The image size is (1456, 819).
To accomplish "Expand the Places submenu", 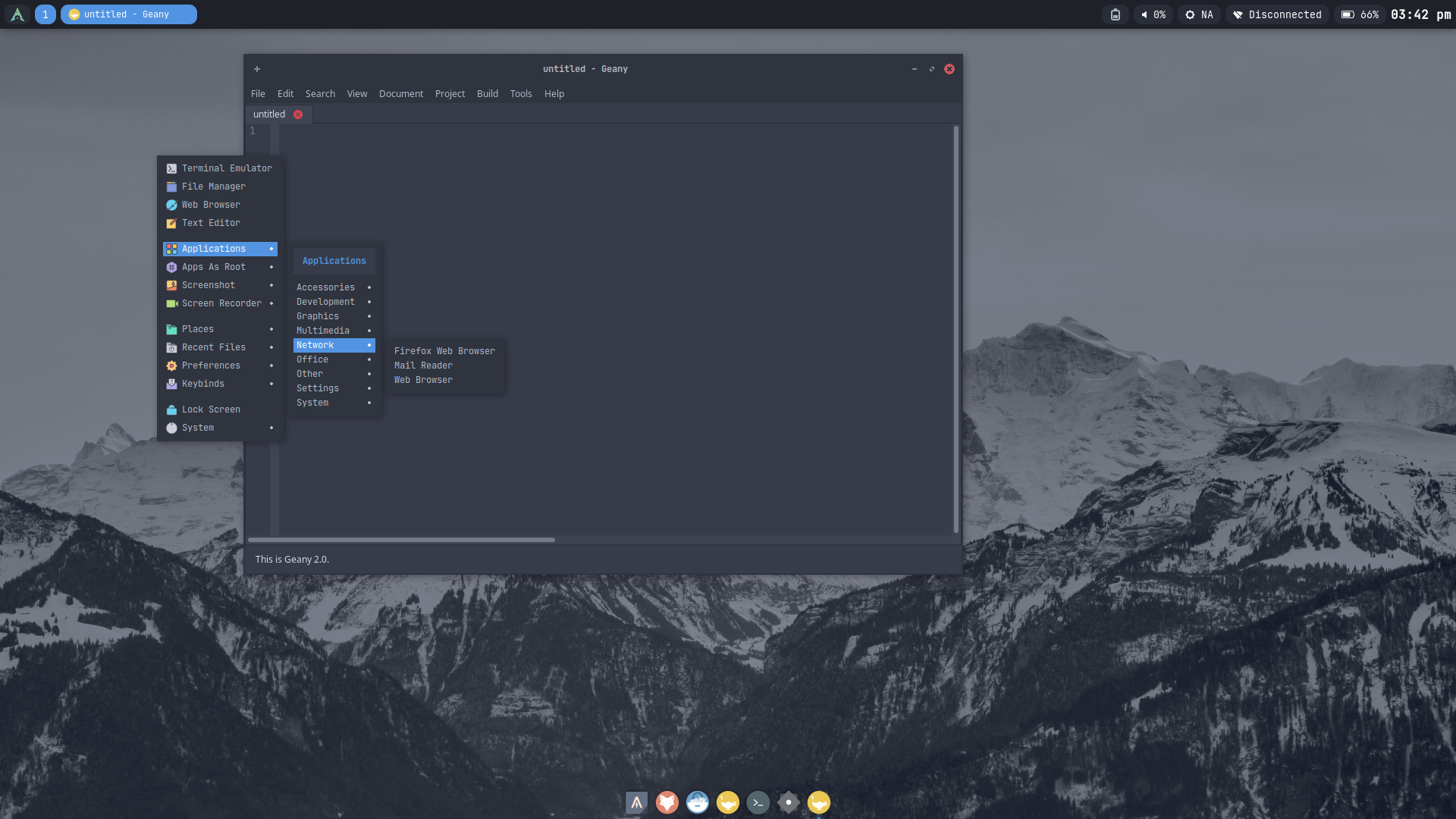I will click(220, 329).
